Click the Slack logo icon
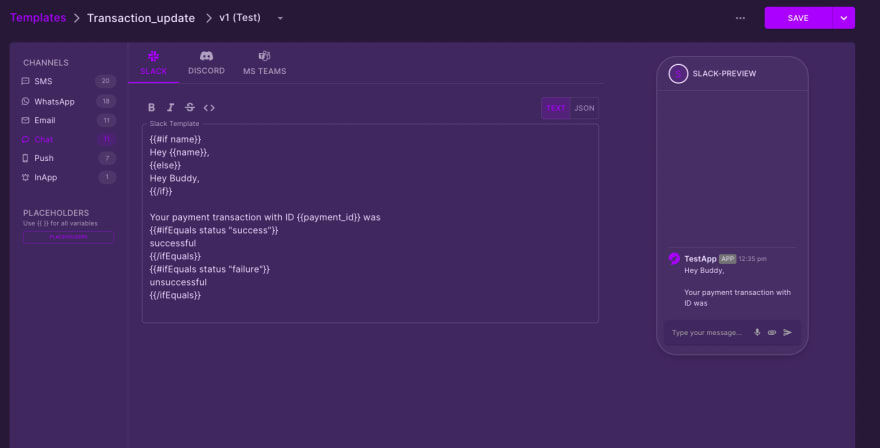 pyautogui.click(x=153, y=56)
